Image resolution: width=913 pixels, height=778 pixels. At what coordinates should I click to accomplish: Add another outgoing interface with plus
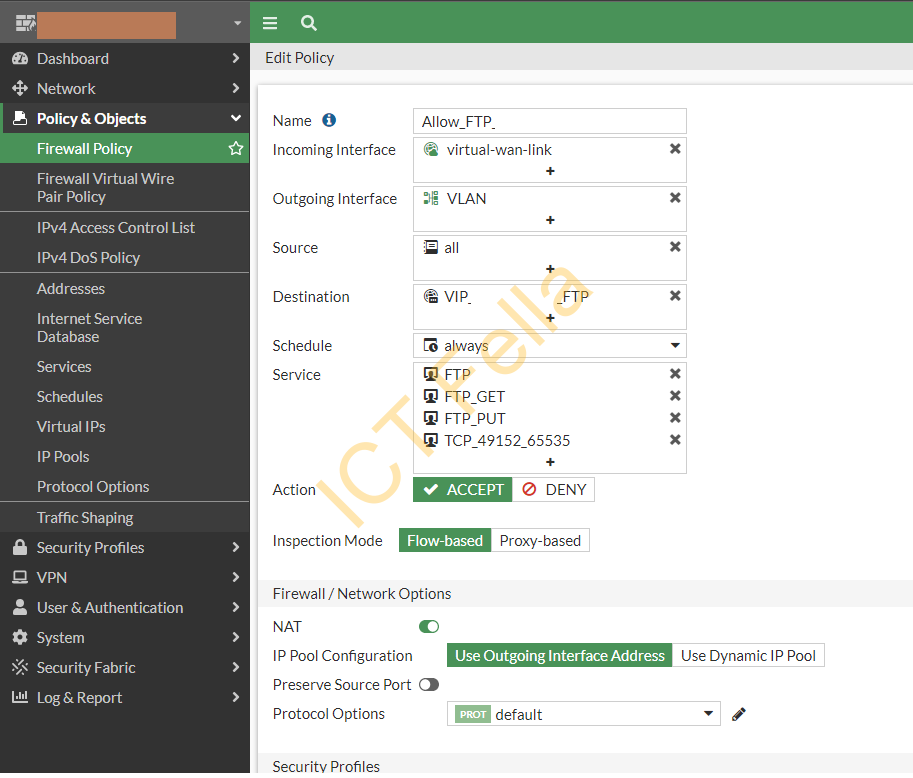(x=550, y=220)
